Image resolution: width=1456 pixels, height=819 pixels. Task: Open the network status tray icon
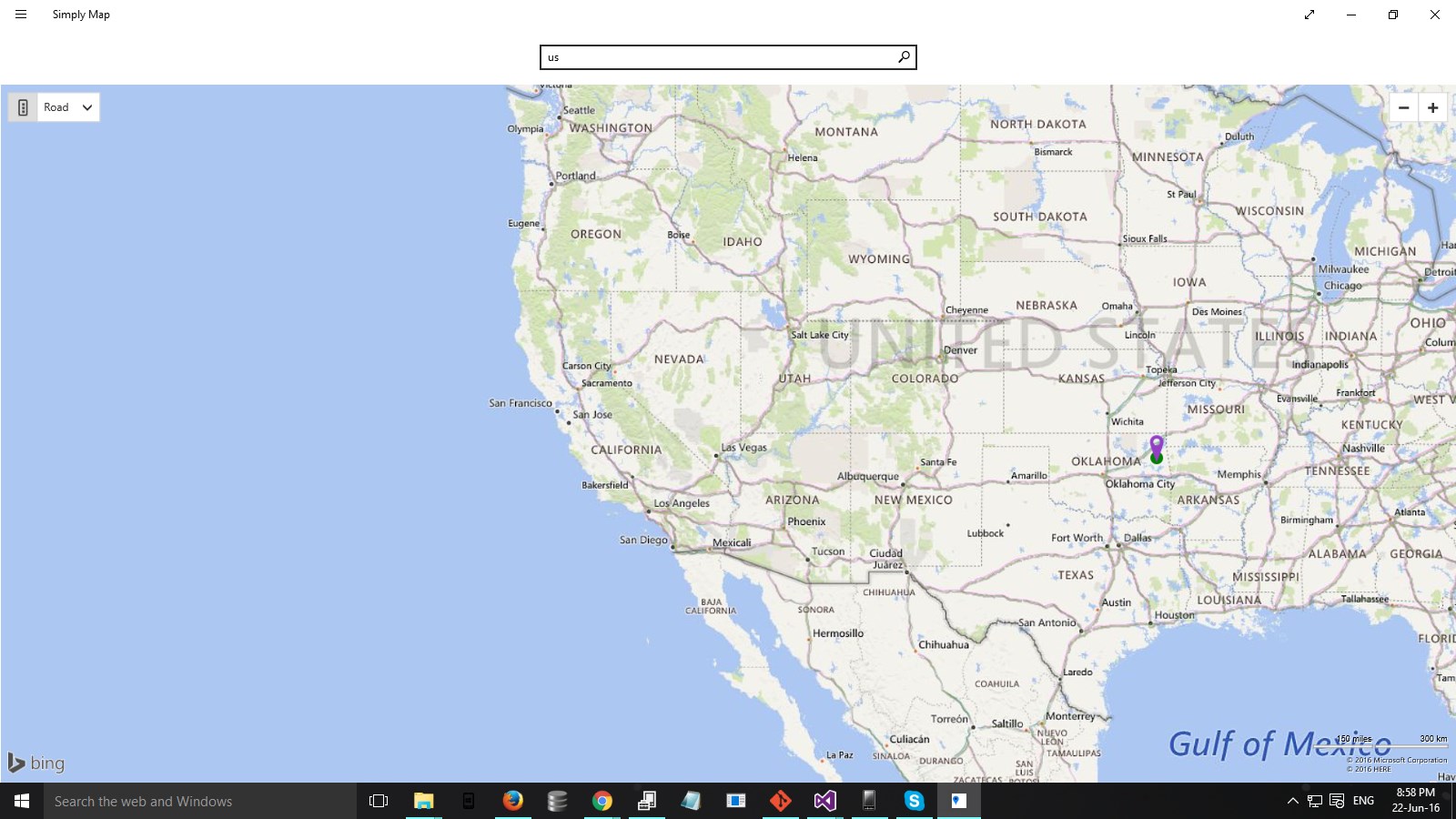click(1315, 801)
